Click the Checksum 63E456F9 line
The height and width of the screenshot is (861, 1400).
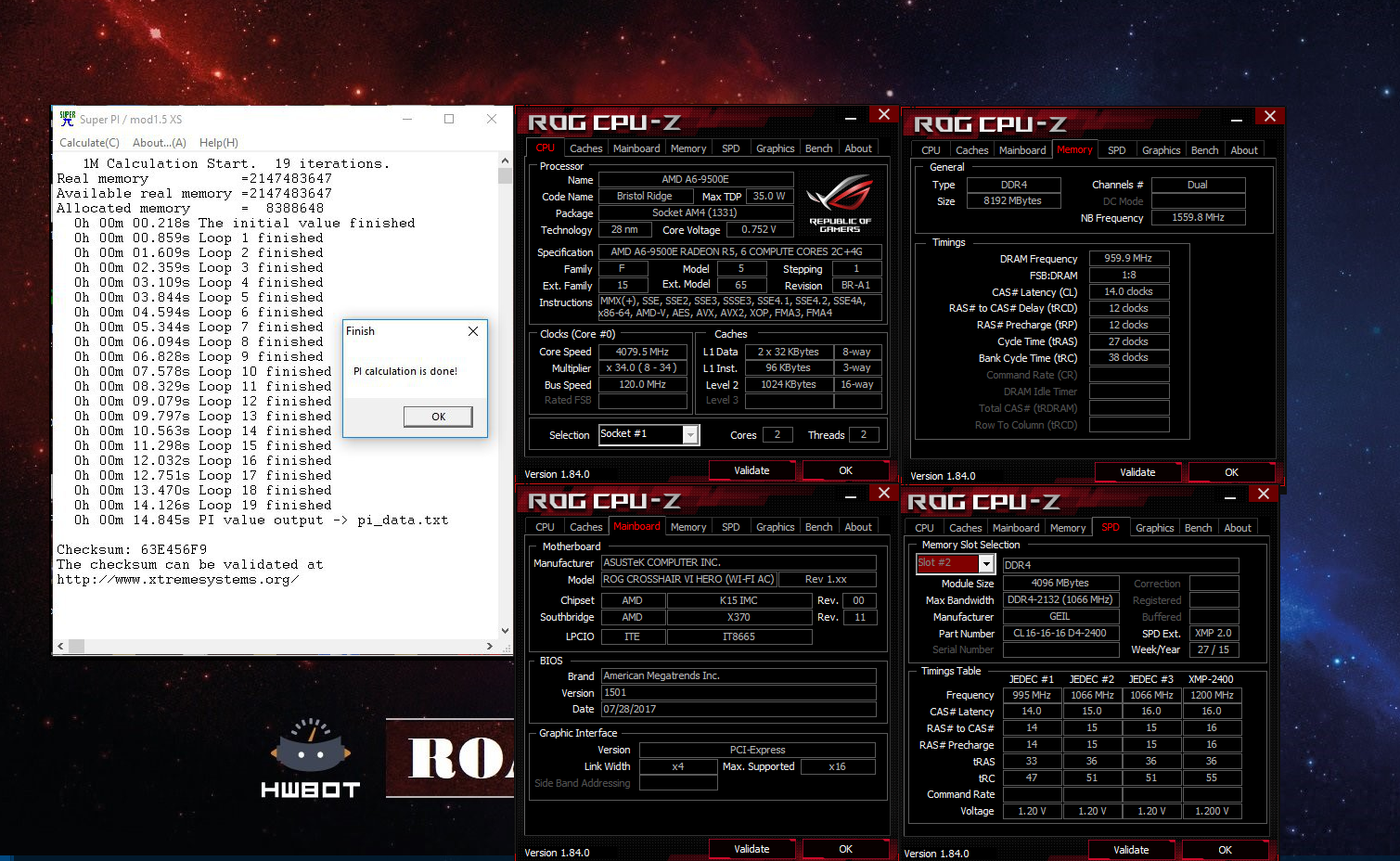tap(132, 549)
